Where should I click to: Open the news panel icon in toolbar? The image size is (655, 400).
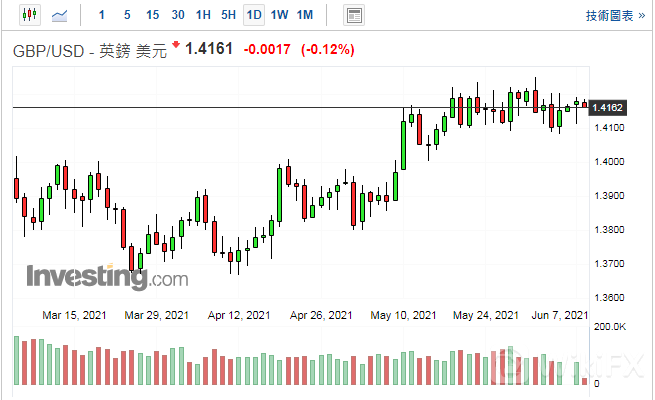[x=353, y=15]
